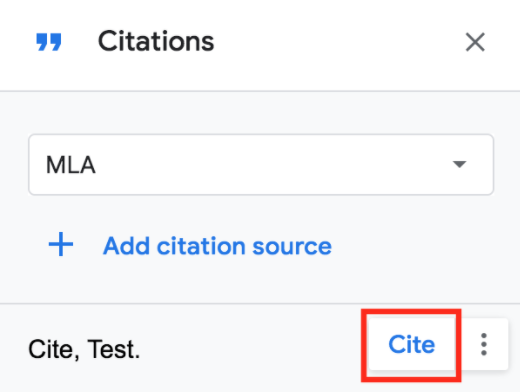The width and height of the screenshot is (520, 392).
Task: Close the Citations sidebar panel
Action: (475, 42)
